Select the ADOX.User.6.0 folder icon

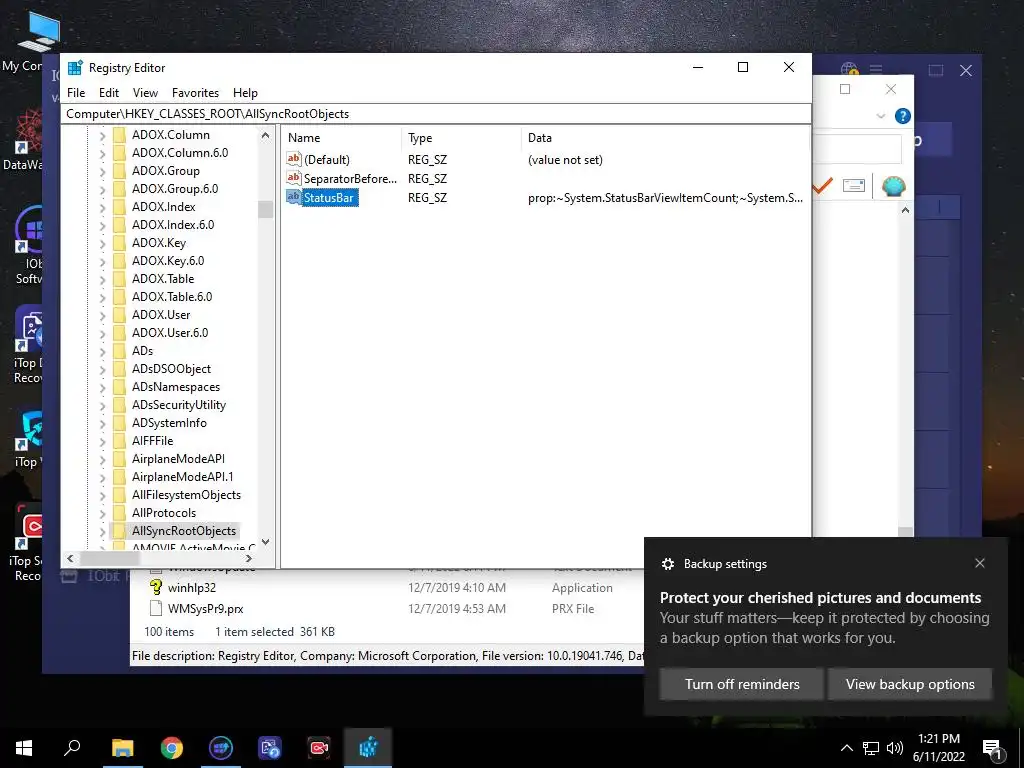[119, 332]
